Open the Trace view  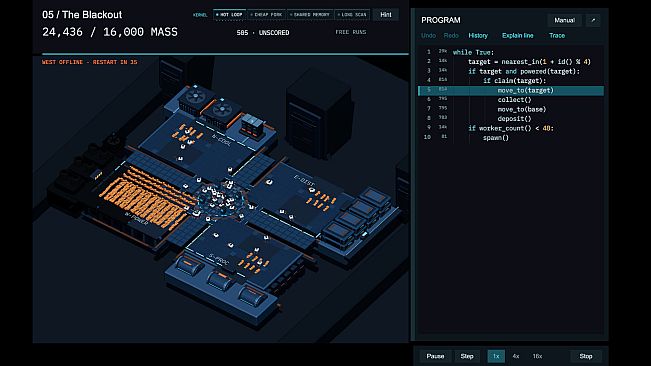[x=557, y=36]
